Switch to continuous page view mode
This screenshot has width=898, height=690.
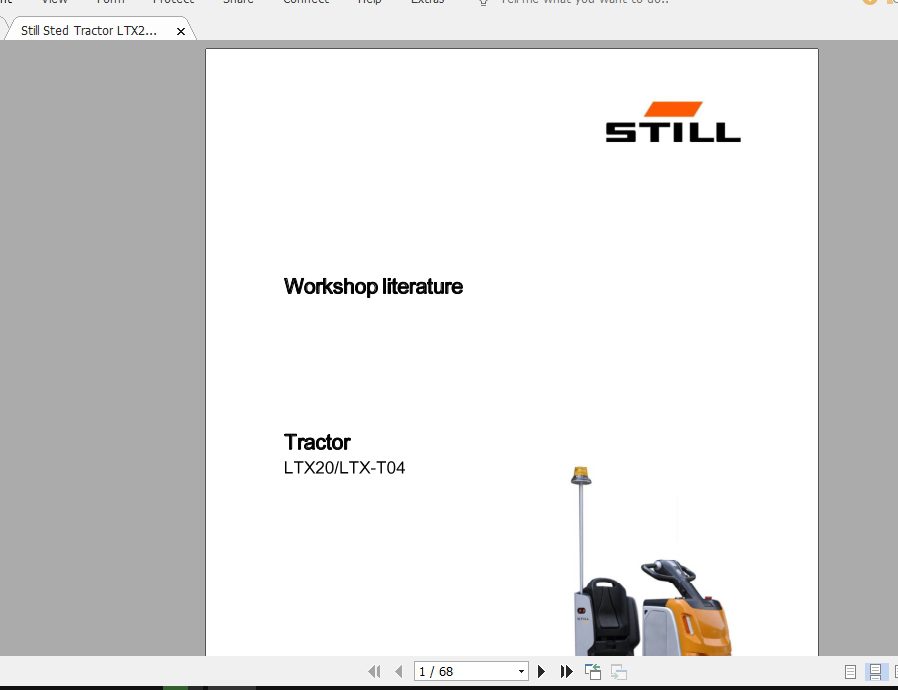875,672
